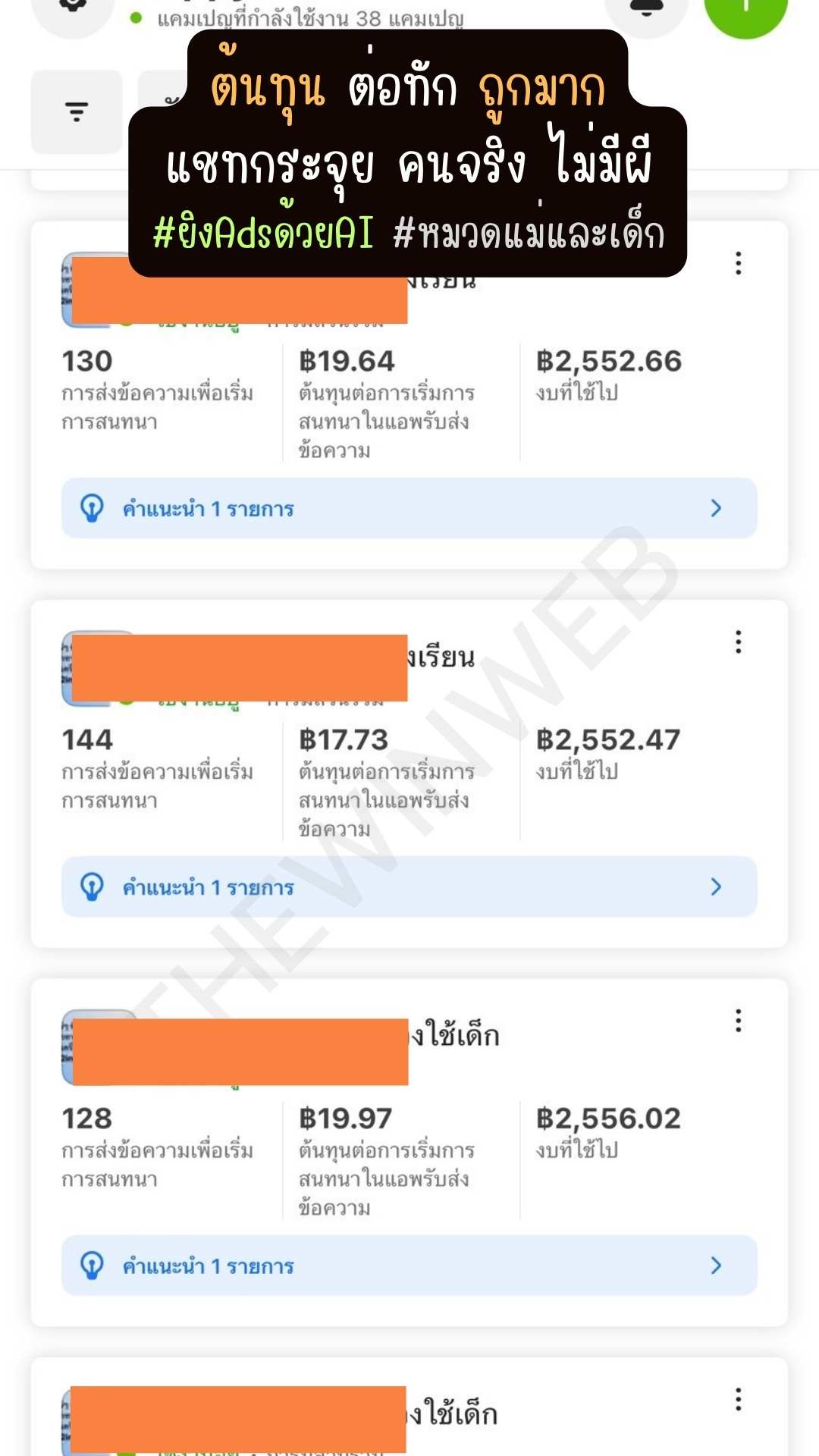This screenshot has width=819, height=1456.
Task: Open the filter icon button
Action: tap(77, 112)
